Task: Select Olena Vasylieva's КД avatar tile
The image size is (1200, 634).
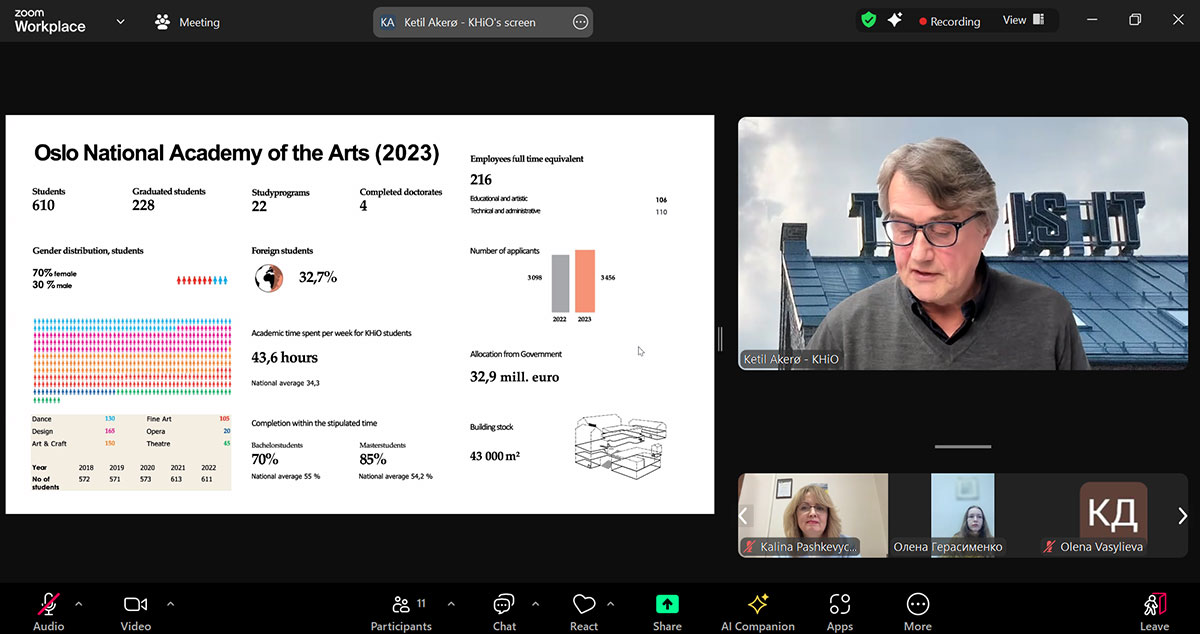Action: 1113,515
